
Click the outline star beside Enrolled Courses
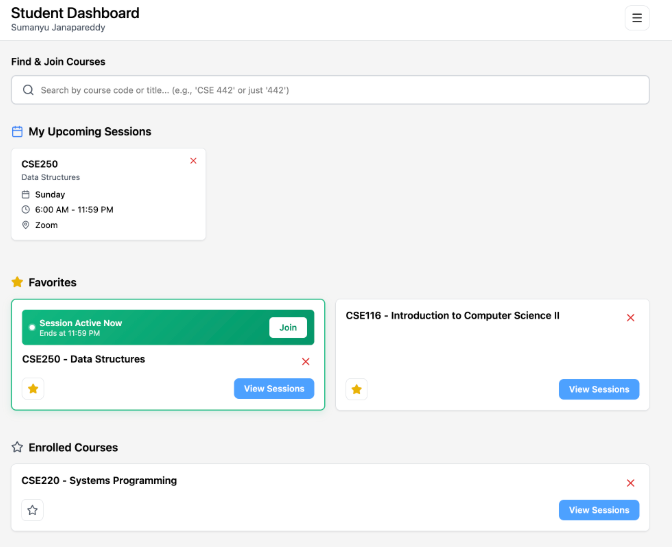pos(17,447)
